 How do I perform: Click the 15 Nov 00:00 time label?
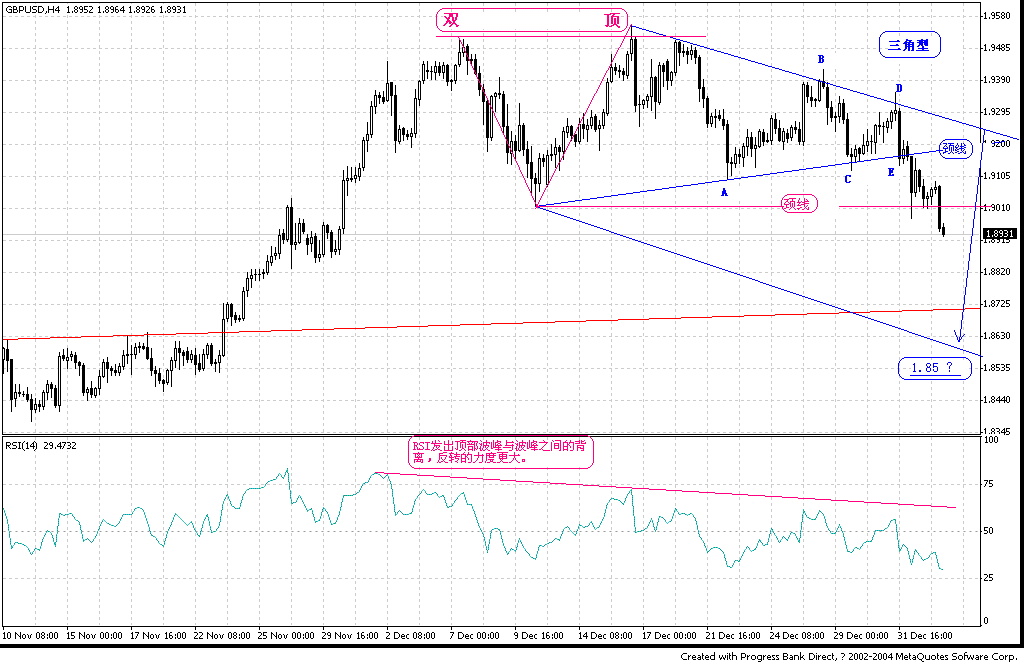click(94, 635)
